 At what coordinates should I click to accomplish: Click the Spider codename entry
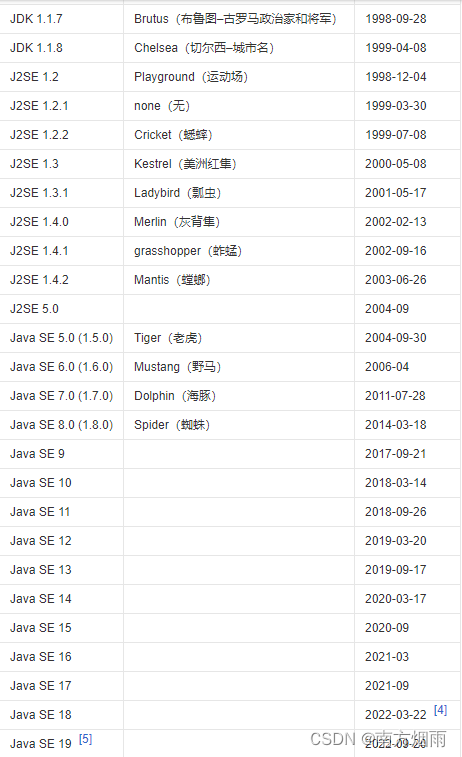172,424
